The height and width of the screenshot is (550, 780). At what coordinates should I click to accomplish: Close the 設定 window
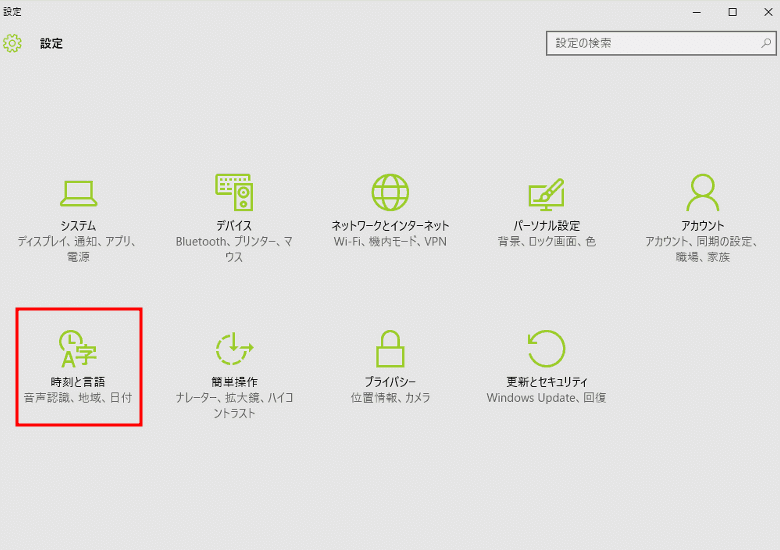[768, 12]
